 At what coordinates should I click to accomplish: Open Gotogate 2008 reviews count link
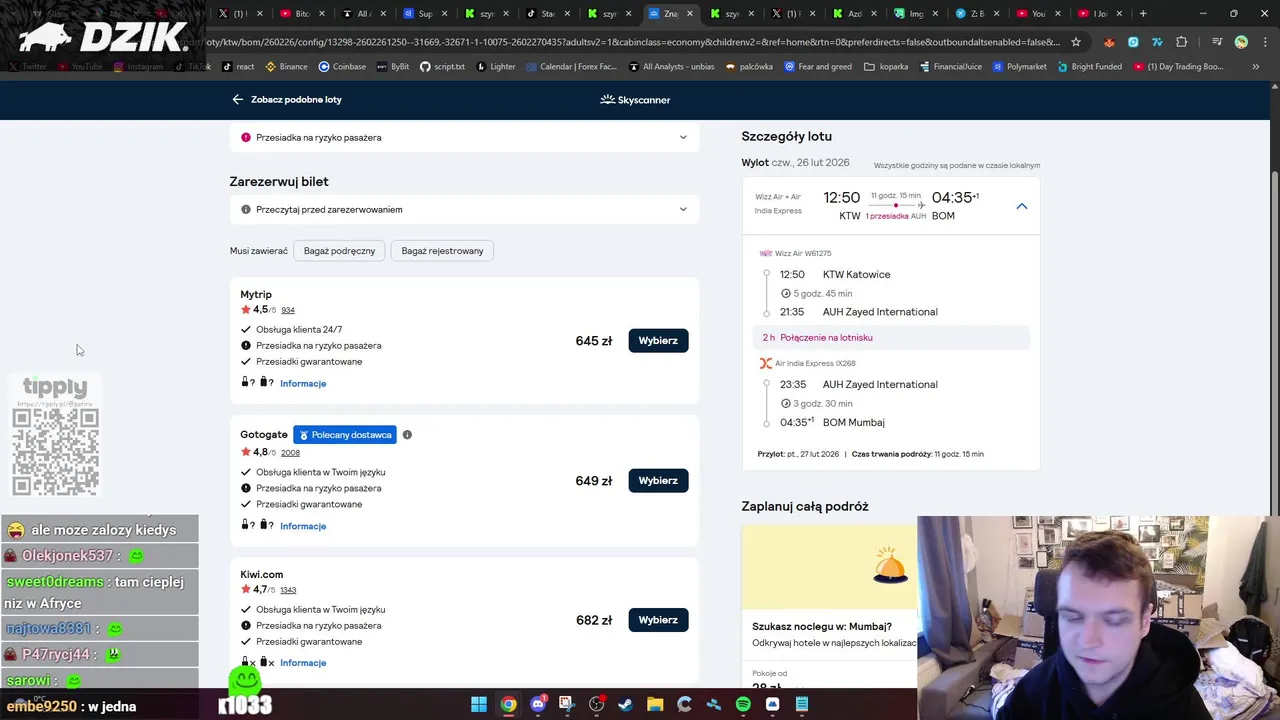tap(290, 453)
